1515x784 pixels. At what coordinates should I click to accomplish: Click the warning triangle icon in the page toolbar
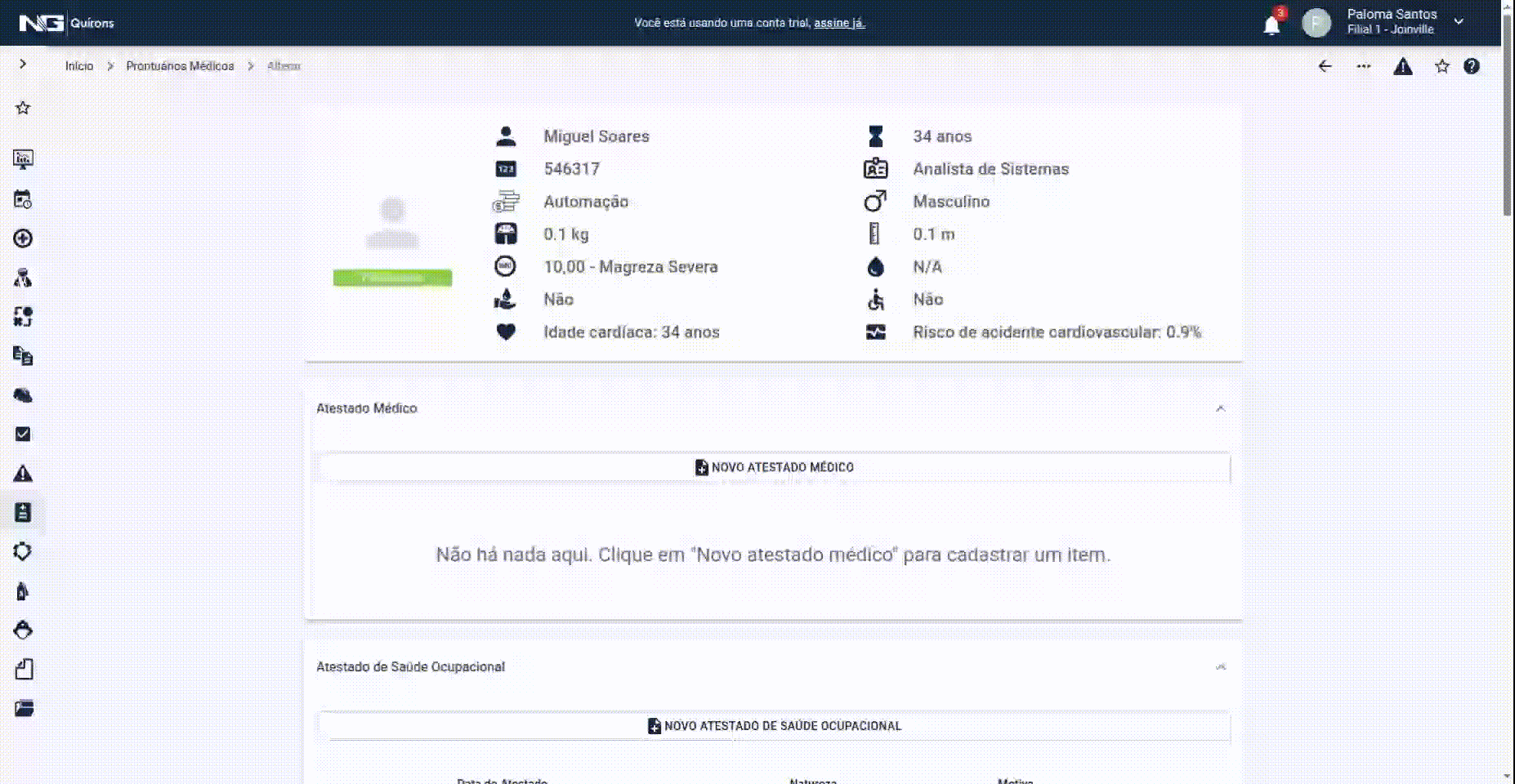(x=1402, y=66)
